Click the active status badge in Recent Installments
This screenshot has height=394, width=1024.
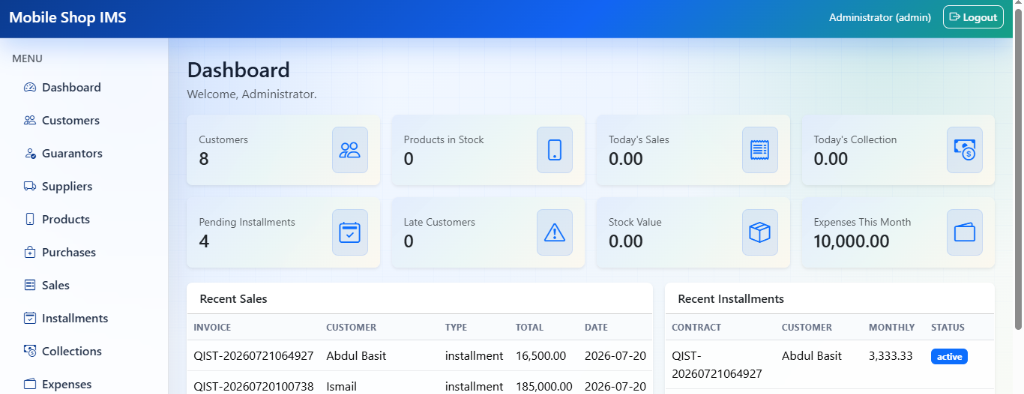click(949, 356)
